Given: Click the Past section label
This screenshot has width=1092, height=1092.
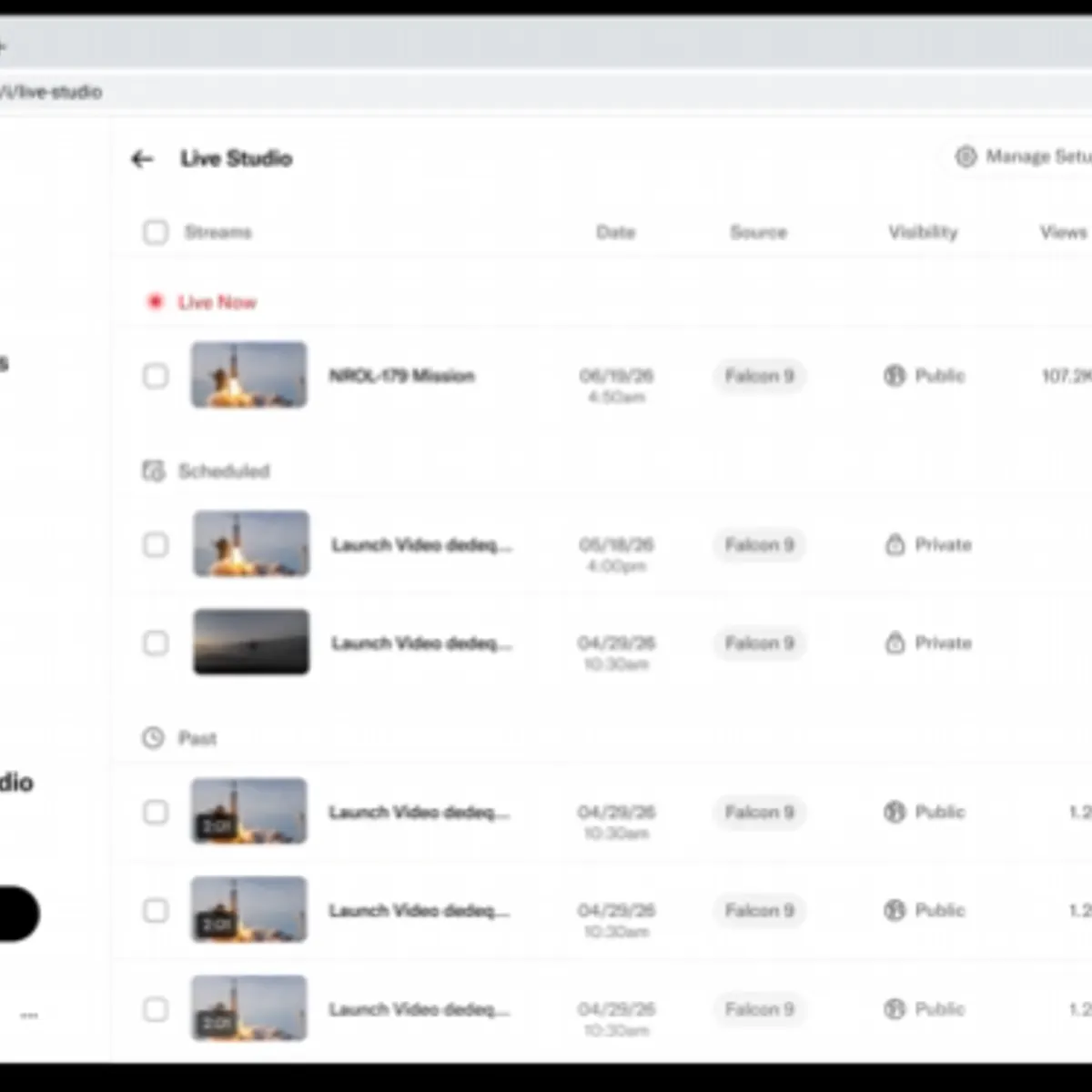Looking at the screenshot, I should (197, 737).
